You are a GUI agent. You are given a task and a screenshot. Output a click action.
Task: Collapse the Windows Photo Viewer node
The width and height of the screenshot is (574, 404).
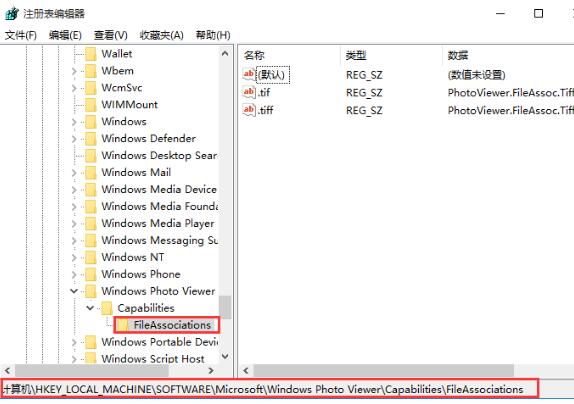74,291
